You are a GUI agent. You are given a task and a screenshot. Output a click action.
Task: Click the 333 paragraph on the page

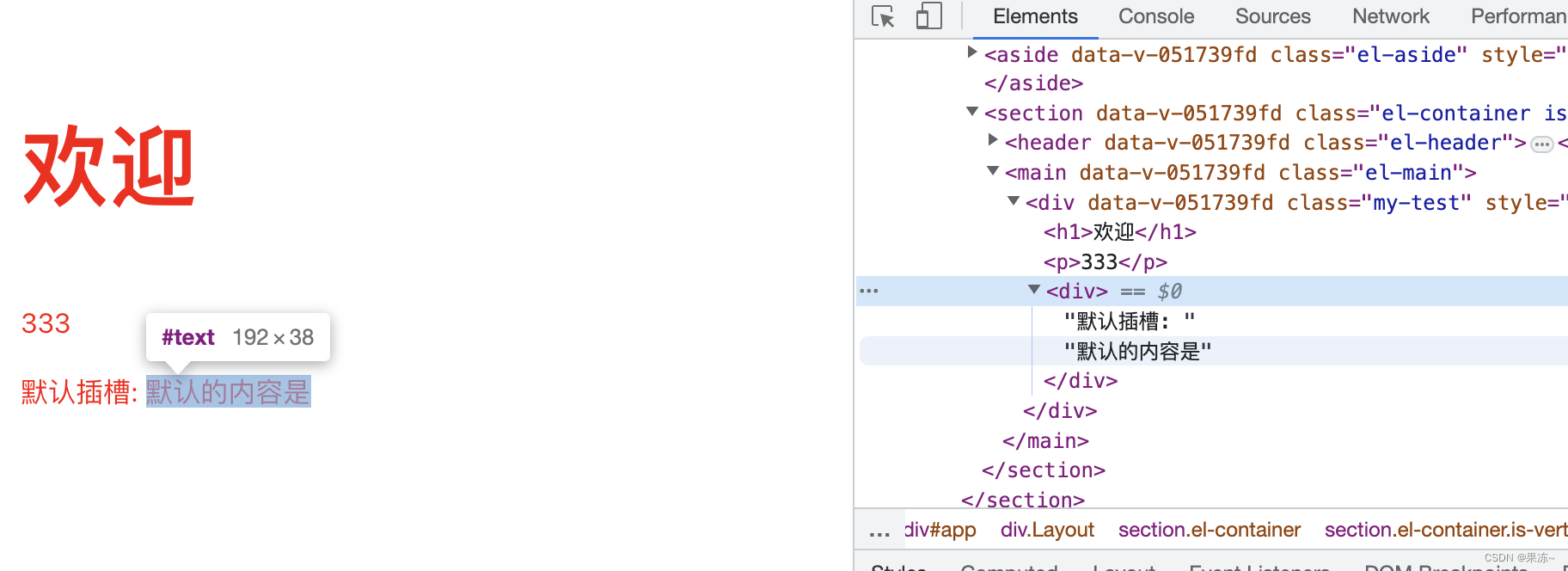(46, 323)
